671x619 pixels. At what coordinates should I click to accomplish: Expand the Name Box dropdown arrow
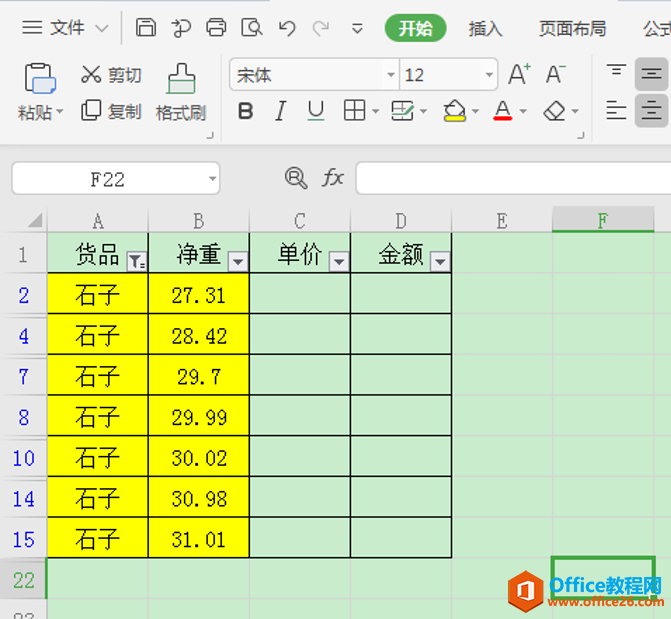coord(212,179)
